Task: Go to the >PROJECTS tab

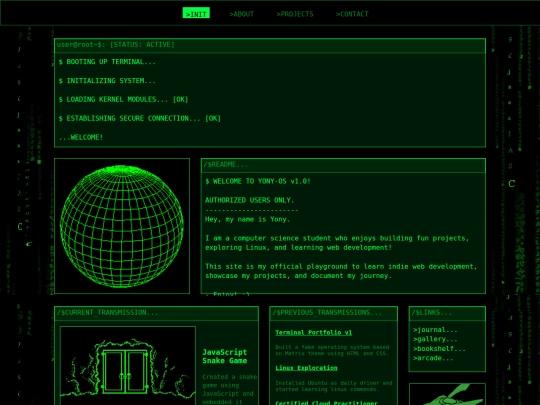Action: tap(295, 14)
